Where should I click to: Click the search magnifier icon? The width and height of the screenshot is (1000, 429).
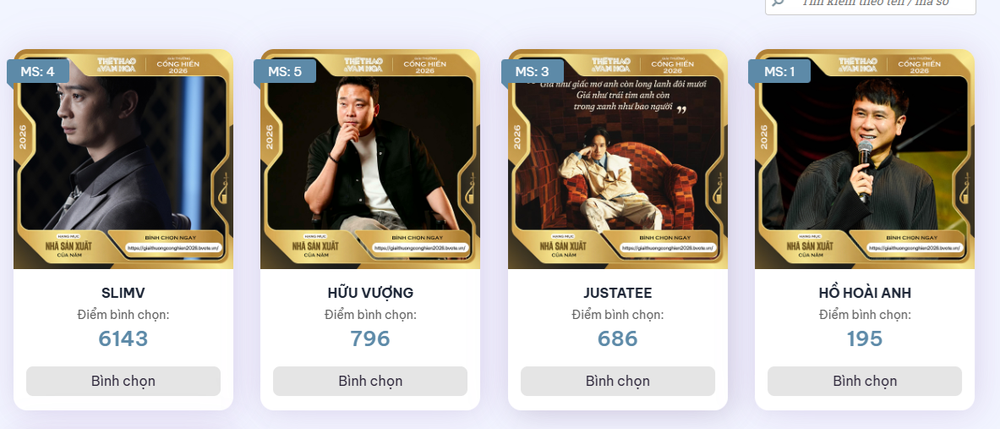779,3
